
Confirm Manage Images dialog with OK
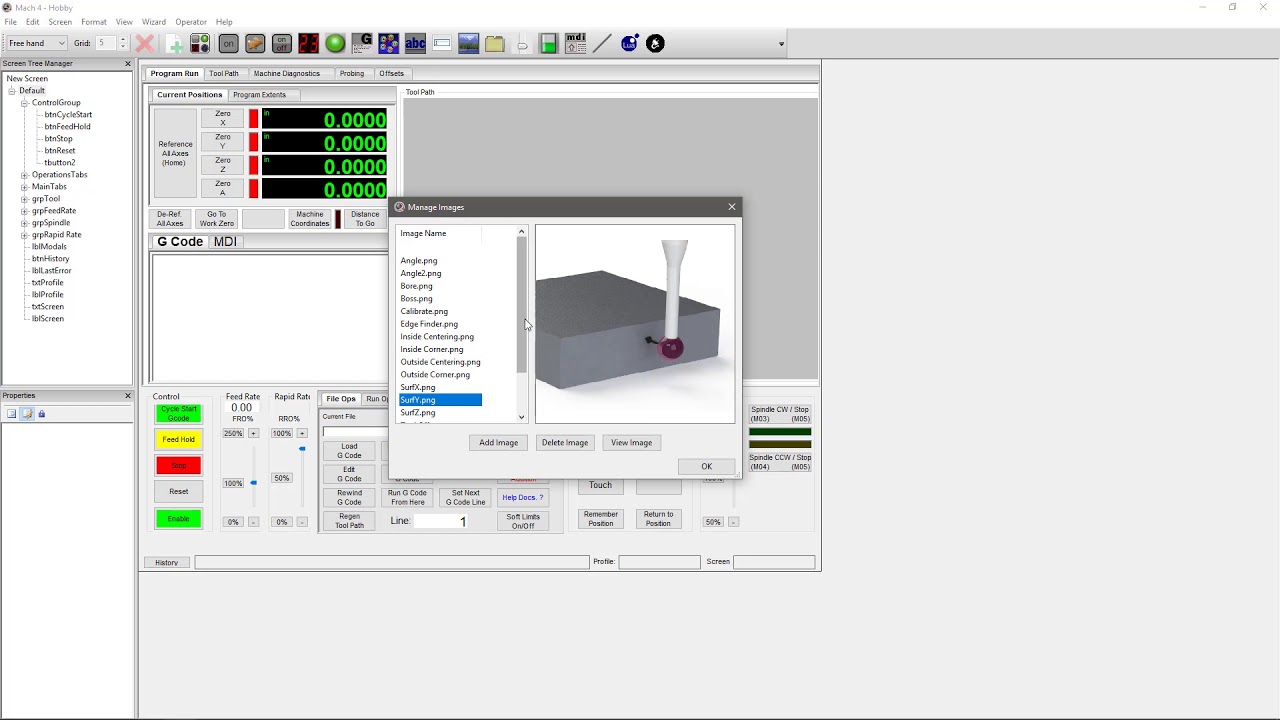coord(706,467)
